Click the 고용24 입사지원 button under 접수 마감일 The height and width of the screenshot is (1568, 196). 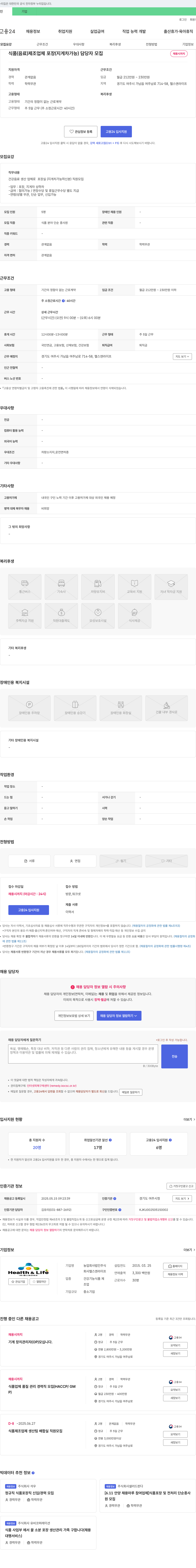click(x=29, y=910)
